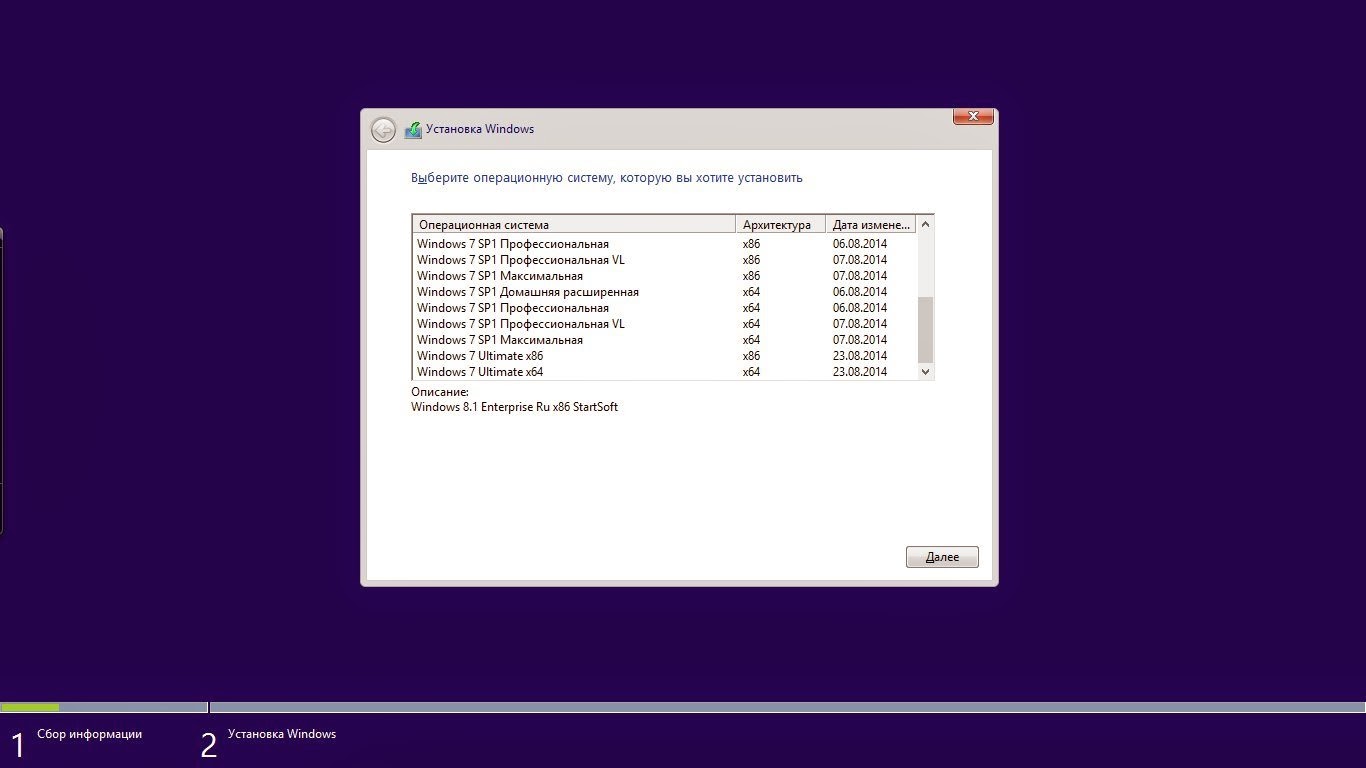The width and height of the screenshot is (1366, 768).
Task: Sort by Архитектура column header
Action: (x=781, y=224)
